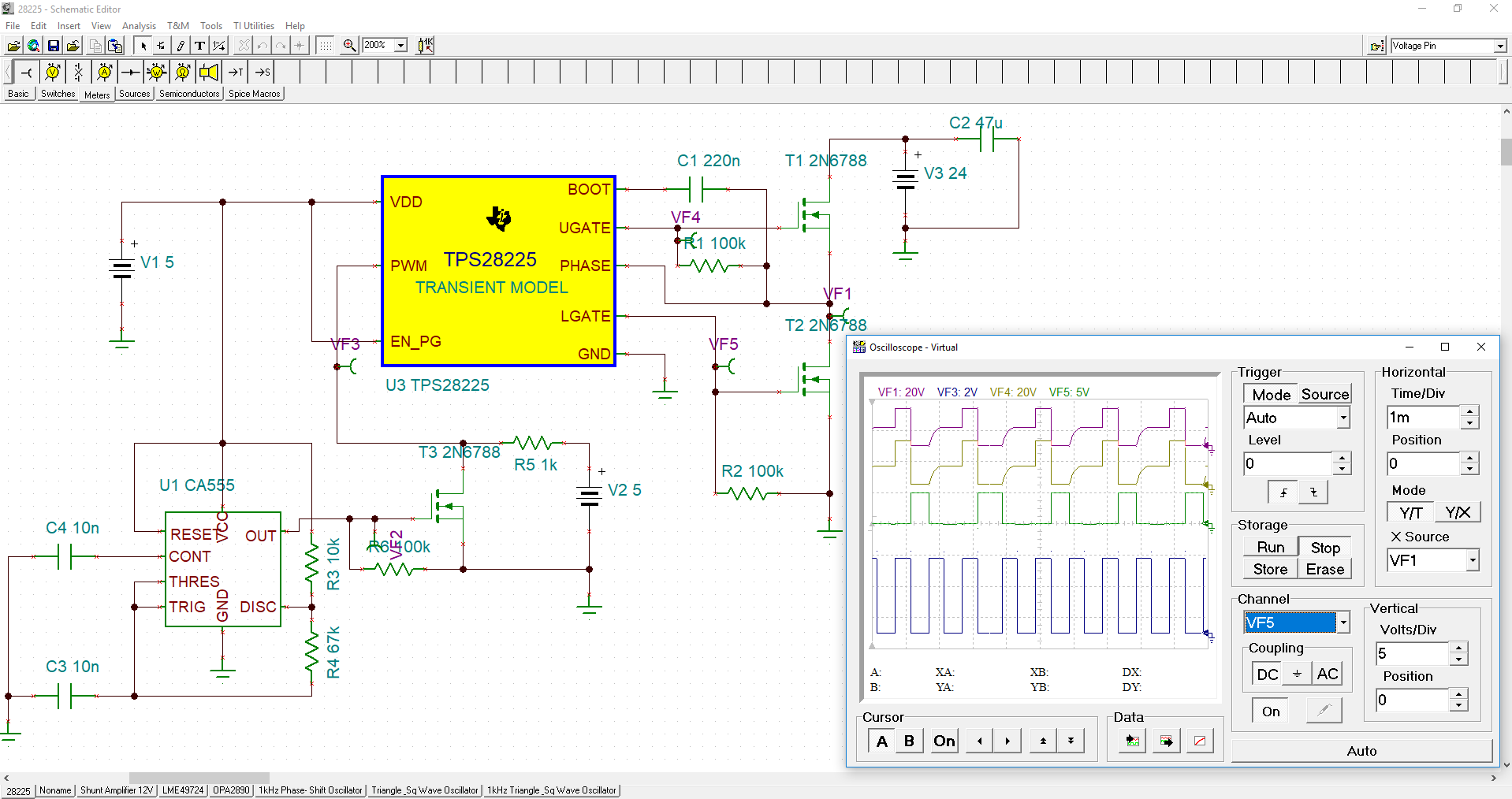Toggle the channel On button
1512x799 pixels.
point(1271,712)
